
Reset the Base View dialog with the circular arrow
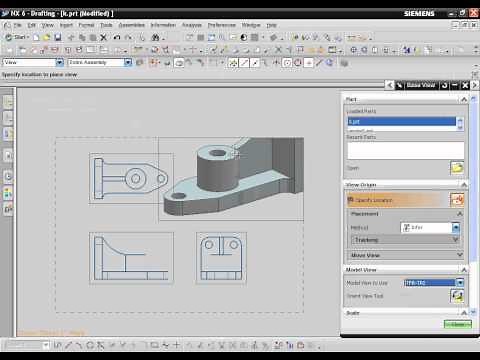(444, 85)
